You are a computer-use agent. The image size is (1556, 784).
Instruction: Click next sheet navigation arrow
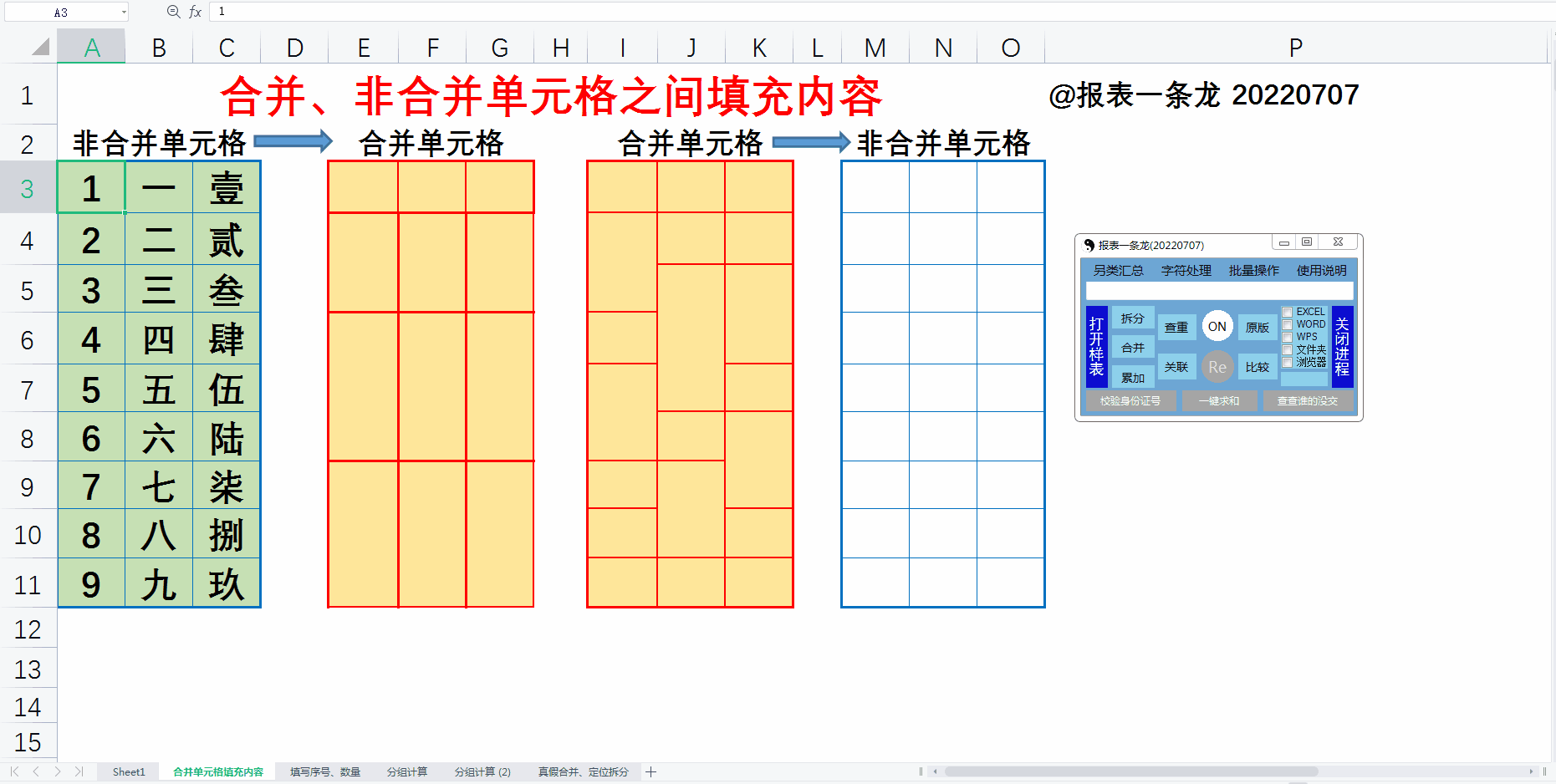click(x=58, y=771)
